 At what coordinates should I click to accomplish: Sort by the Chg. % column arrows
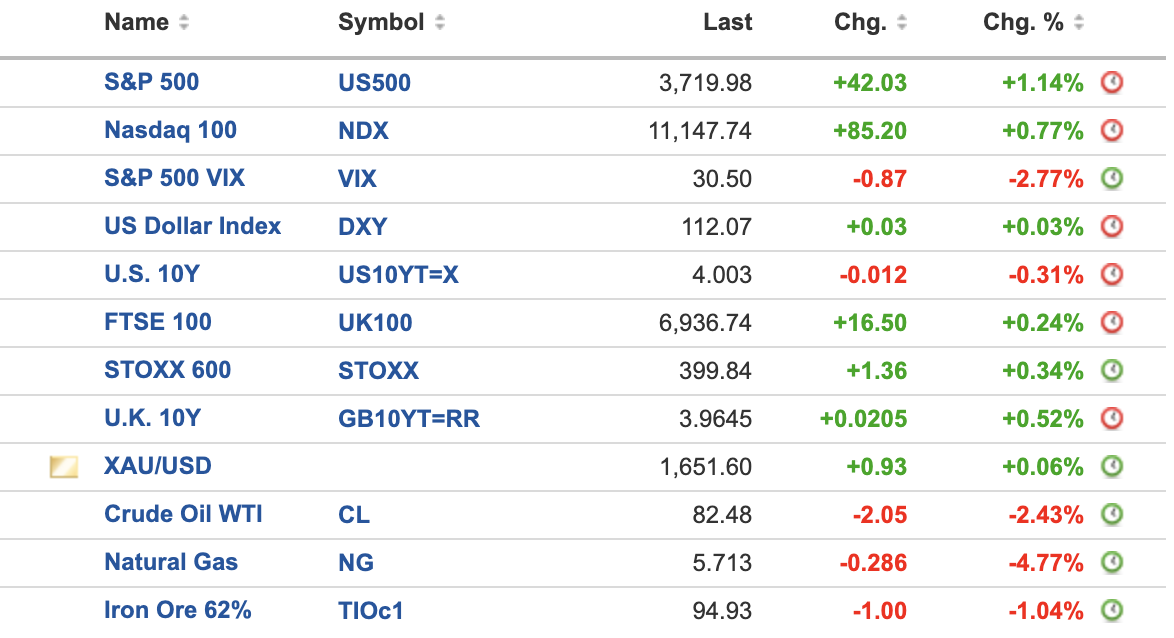click(1078, 23)
